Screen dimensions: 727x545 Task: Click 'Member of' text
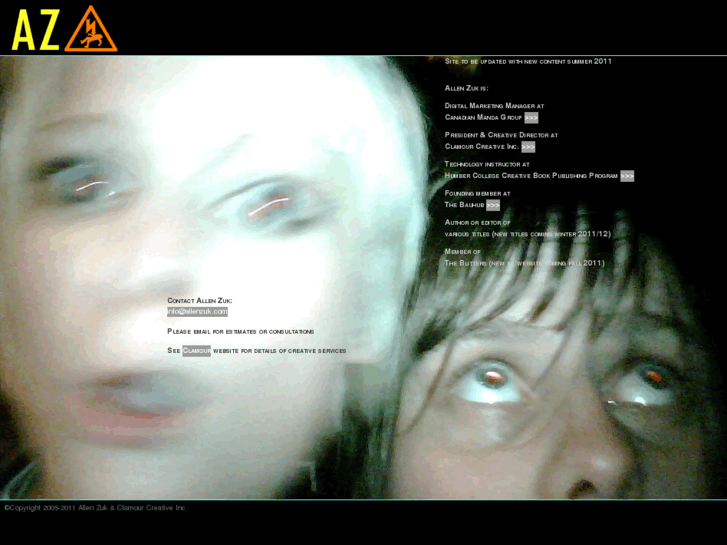coord(462,252)
